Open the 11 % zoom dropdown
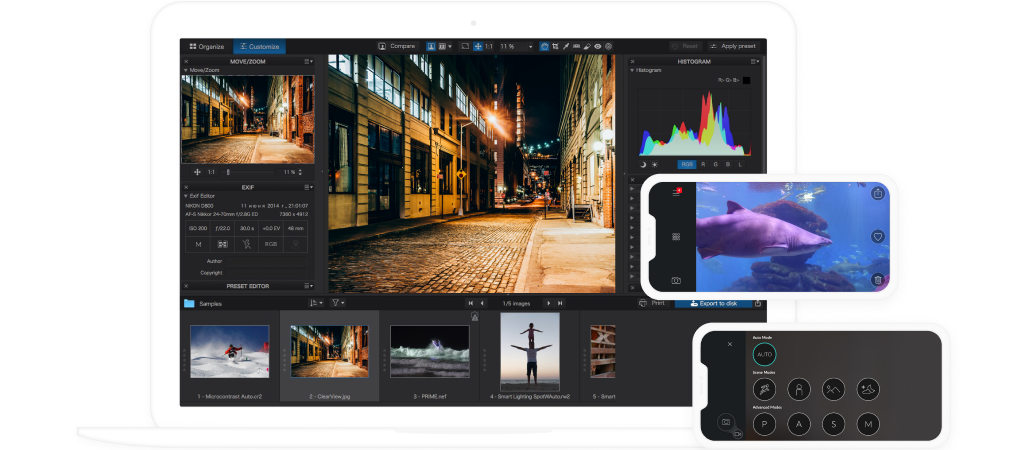This screenshot has height=450, width=1018. coord(516,47)
